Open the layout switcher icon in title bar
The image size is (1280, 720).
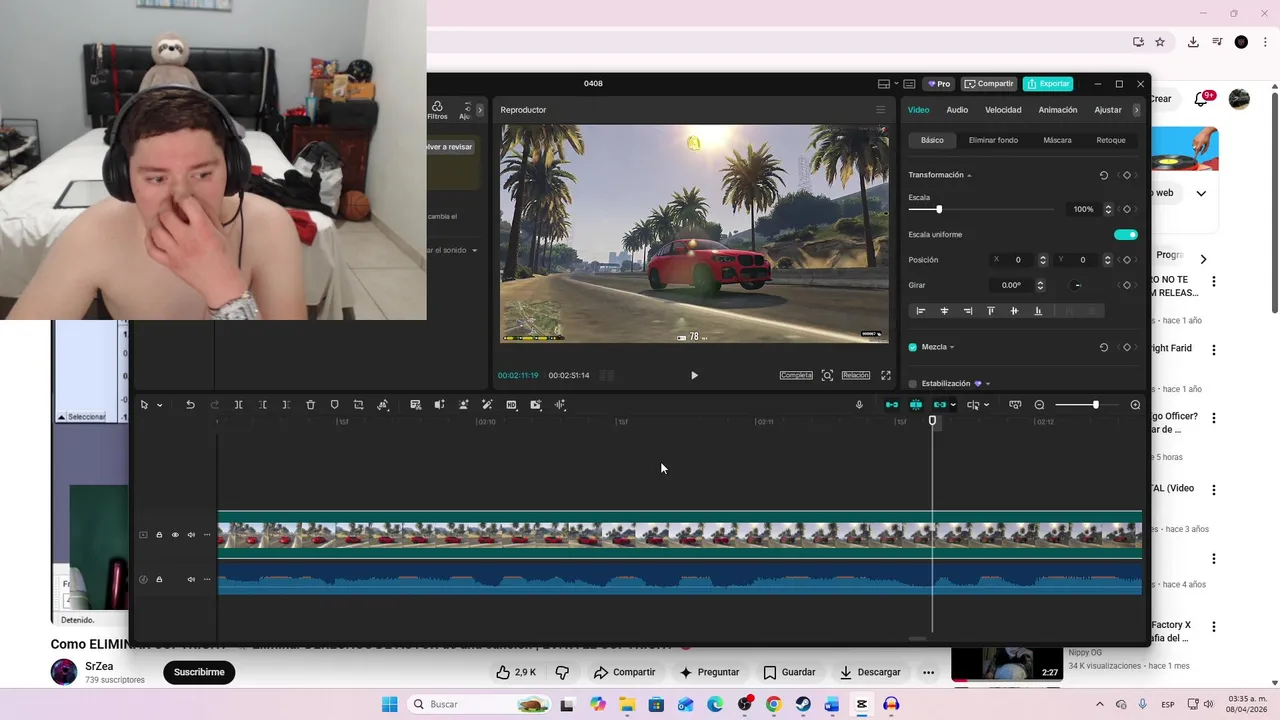tap(884, 84)
